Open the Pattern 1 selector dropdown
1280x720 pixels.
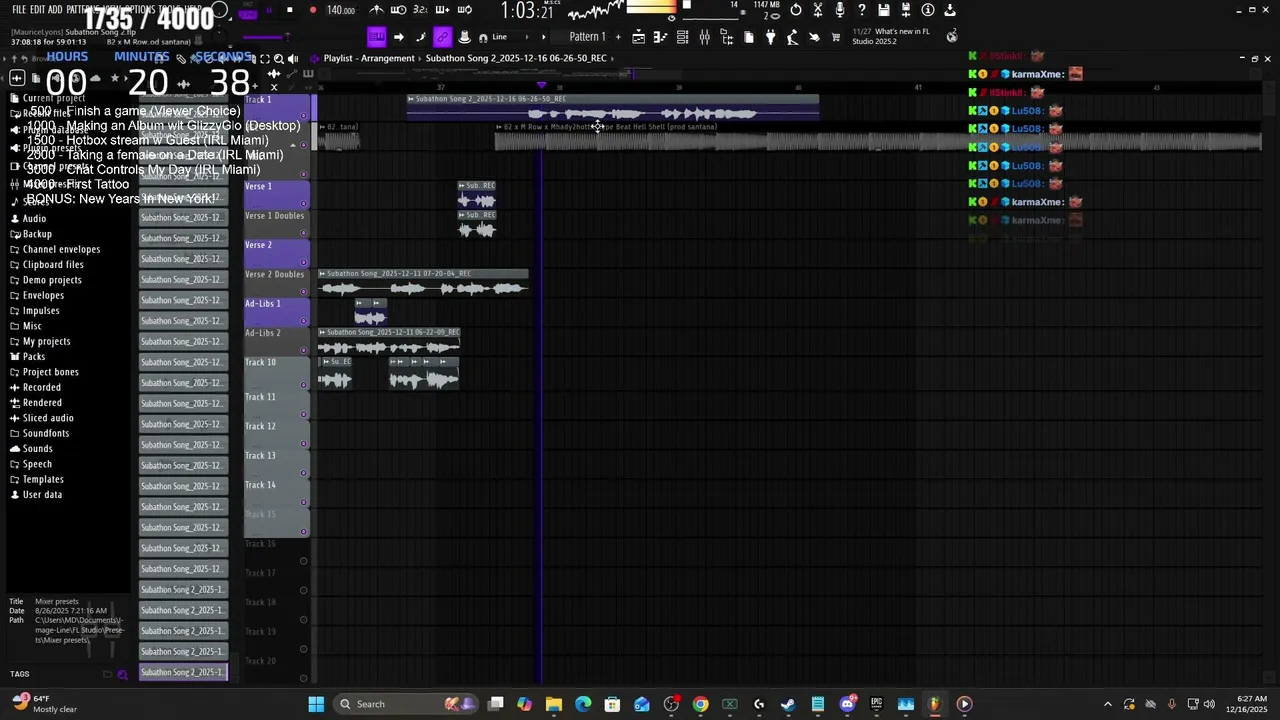pyautogui.click(x=587, y=37)
